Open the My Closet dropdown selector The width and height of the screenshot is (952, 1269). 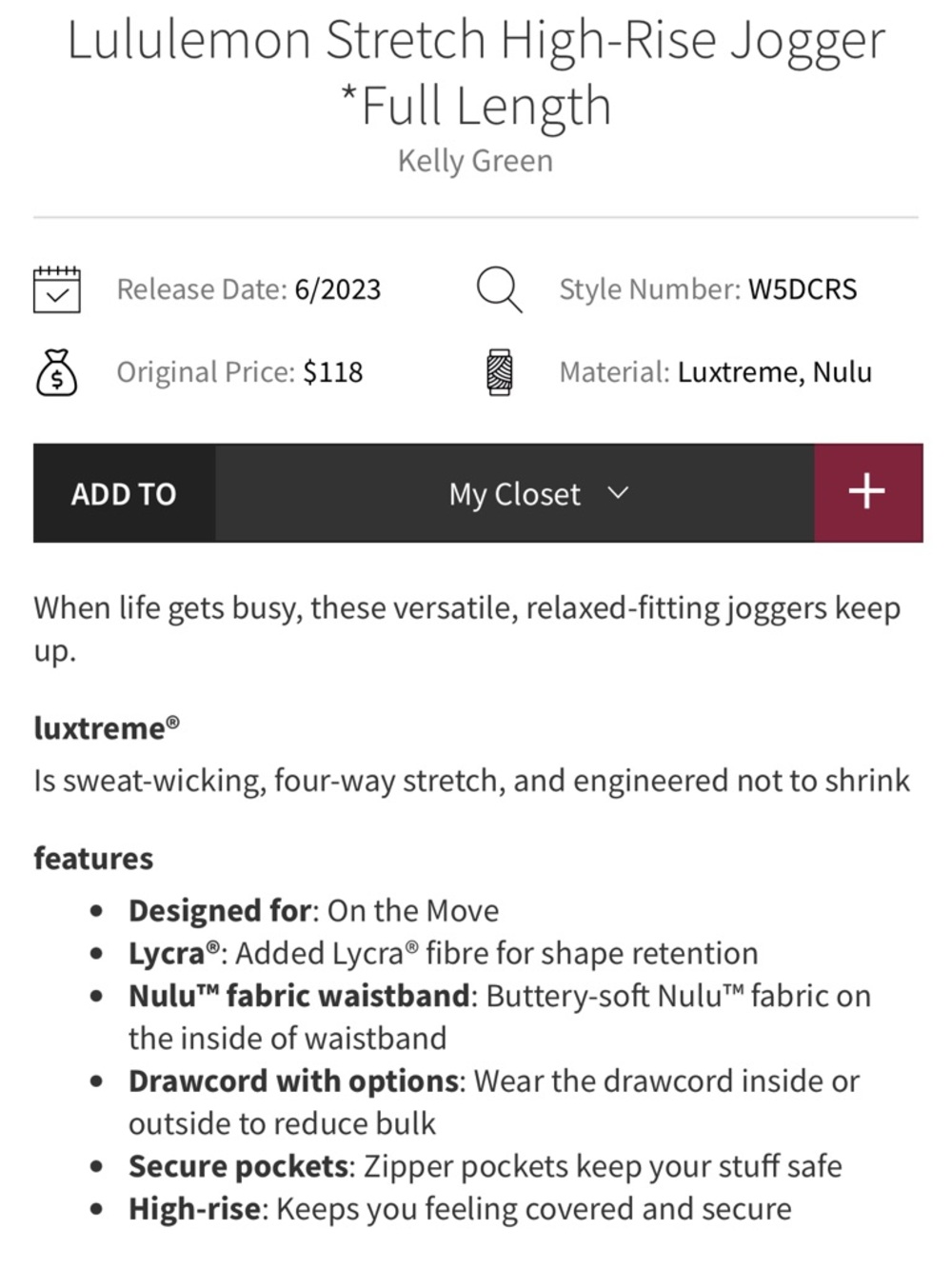(x=515, y=493)
